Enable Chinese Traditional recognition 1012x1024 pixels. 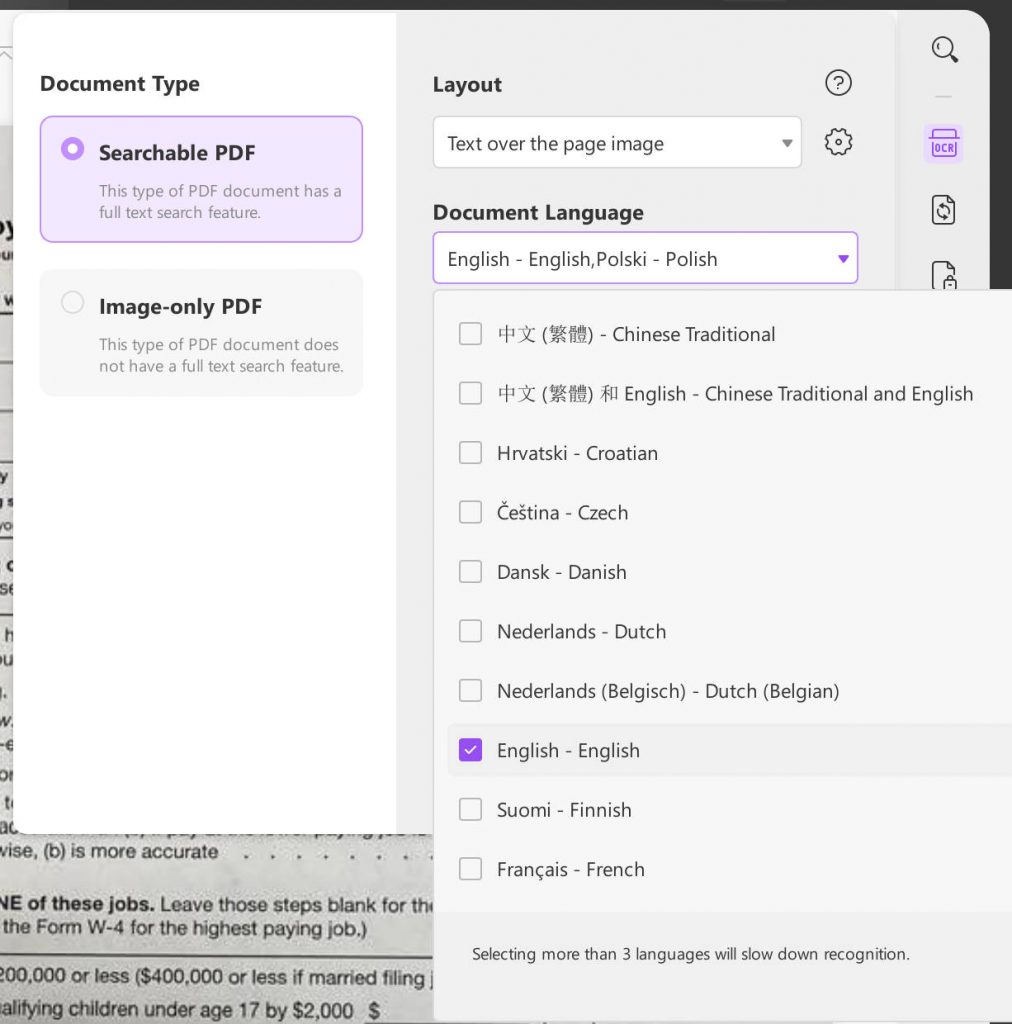pyautogui.click(x=470, y=333)
